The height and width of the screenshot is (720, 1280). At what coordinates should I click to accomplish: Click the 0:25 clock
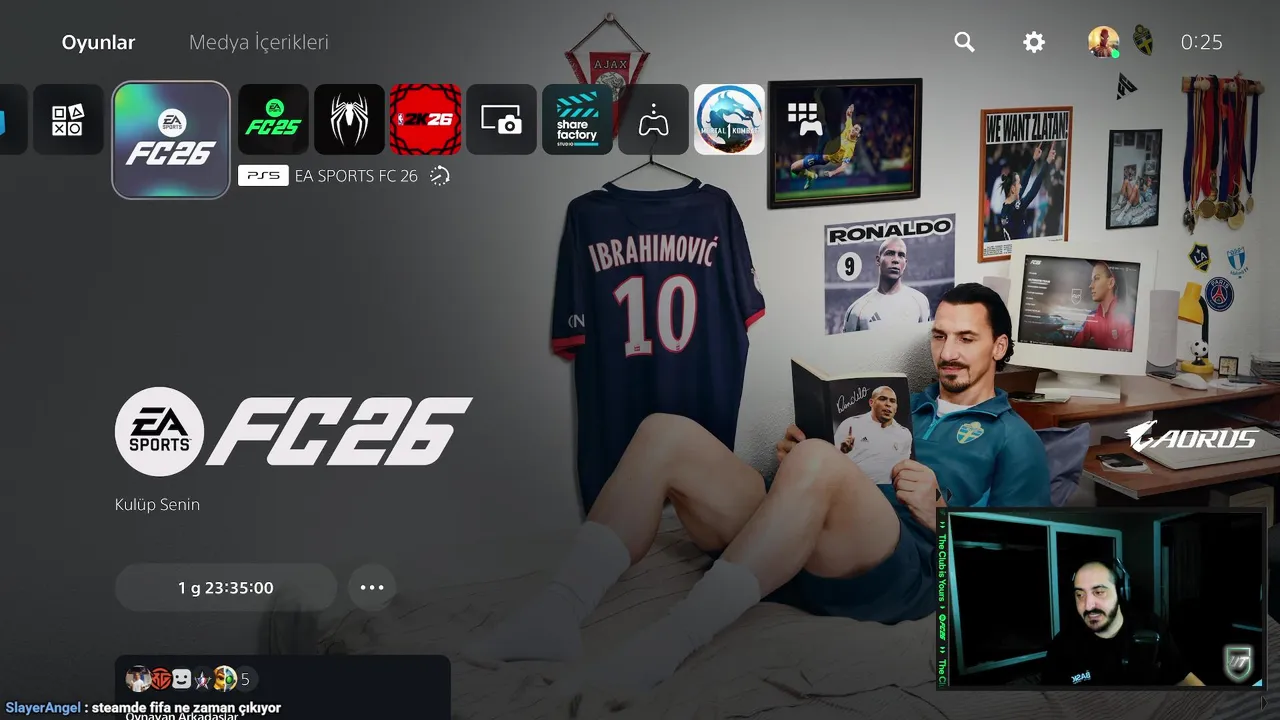point(1201,42)
